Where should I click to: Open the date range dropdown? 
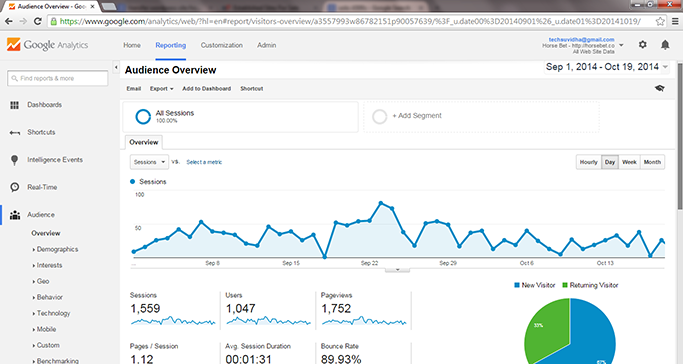[607, 67]
